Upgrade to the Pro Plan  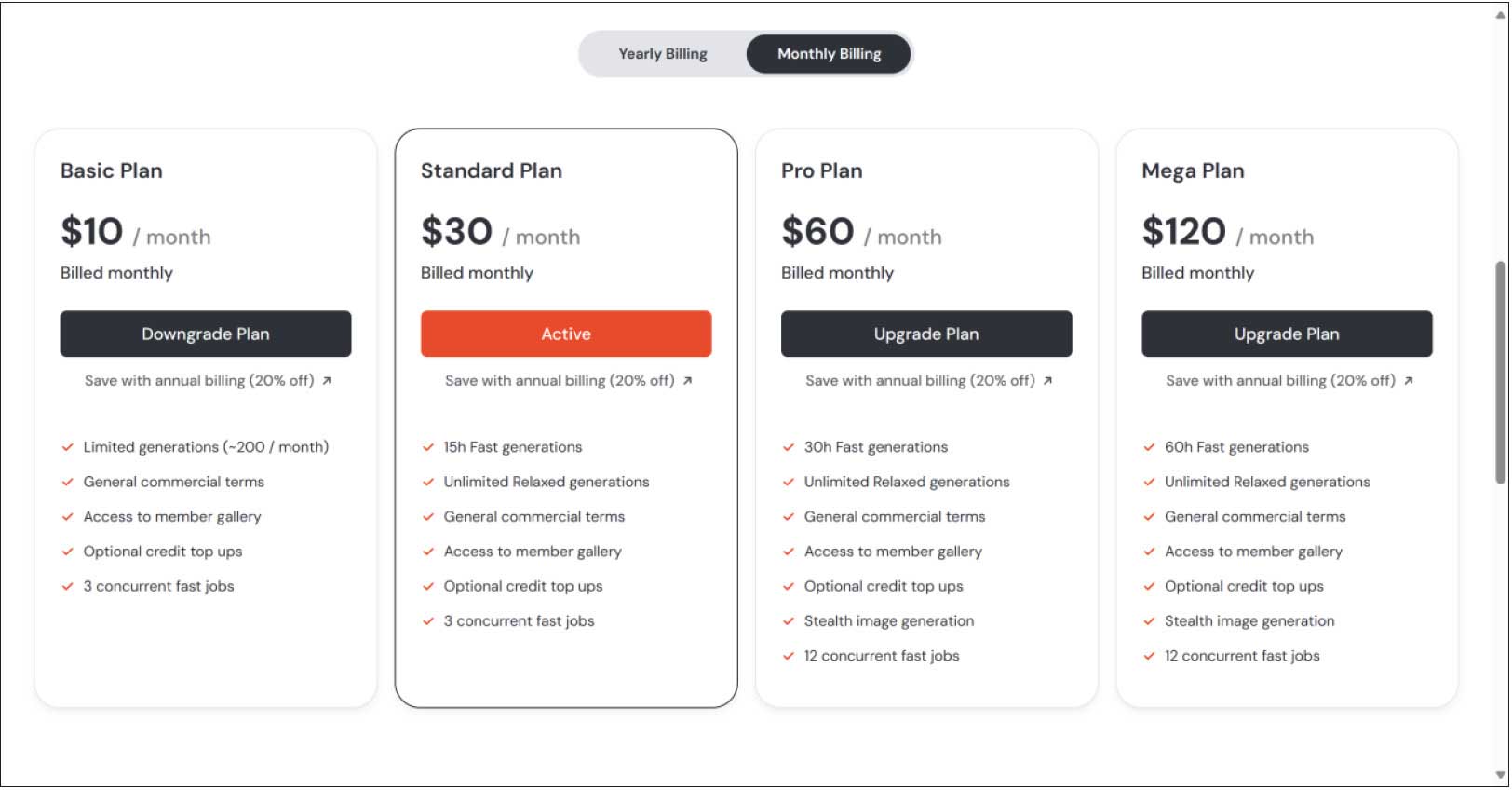click(926, 334)
